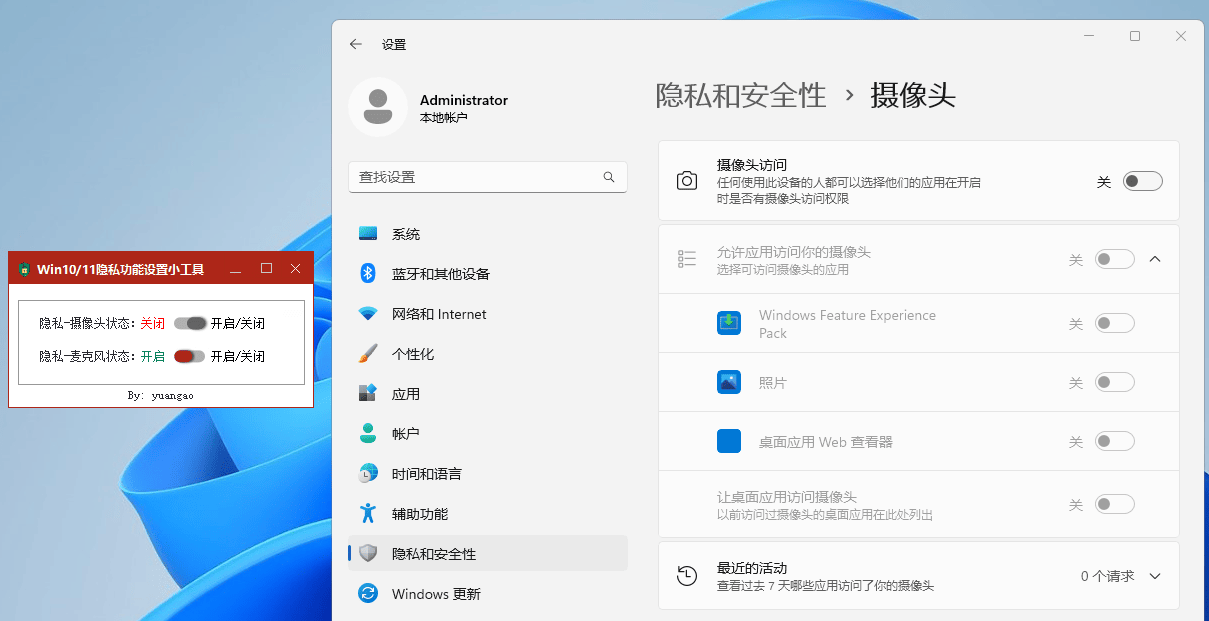Image resolution: width=1209 pixels, height=621 pixels.
Task: Open the search suggestions in 查找设置
Action: [x=488, y=176]
